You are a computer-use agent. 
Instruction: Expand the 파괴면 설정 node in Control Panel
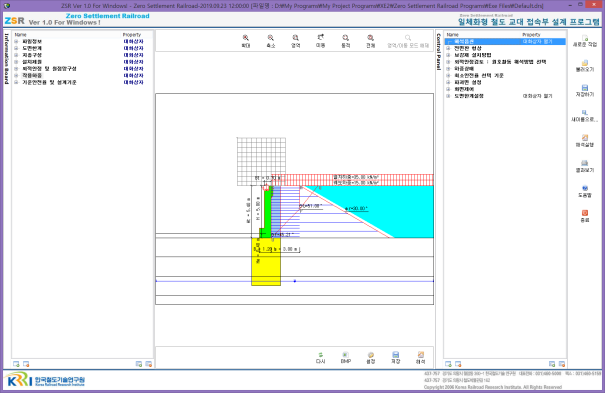(x=448, y=82)
